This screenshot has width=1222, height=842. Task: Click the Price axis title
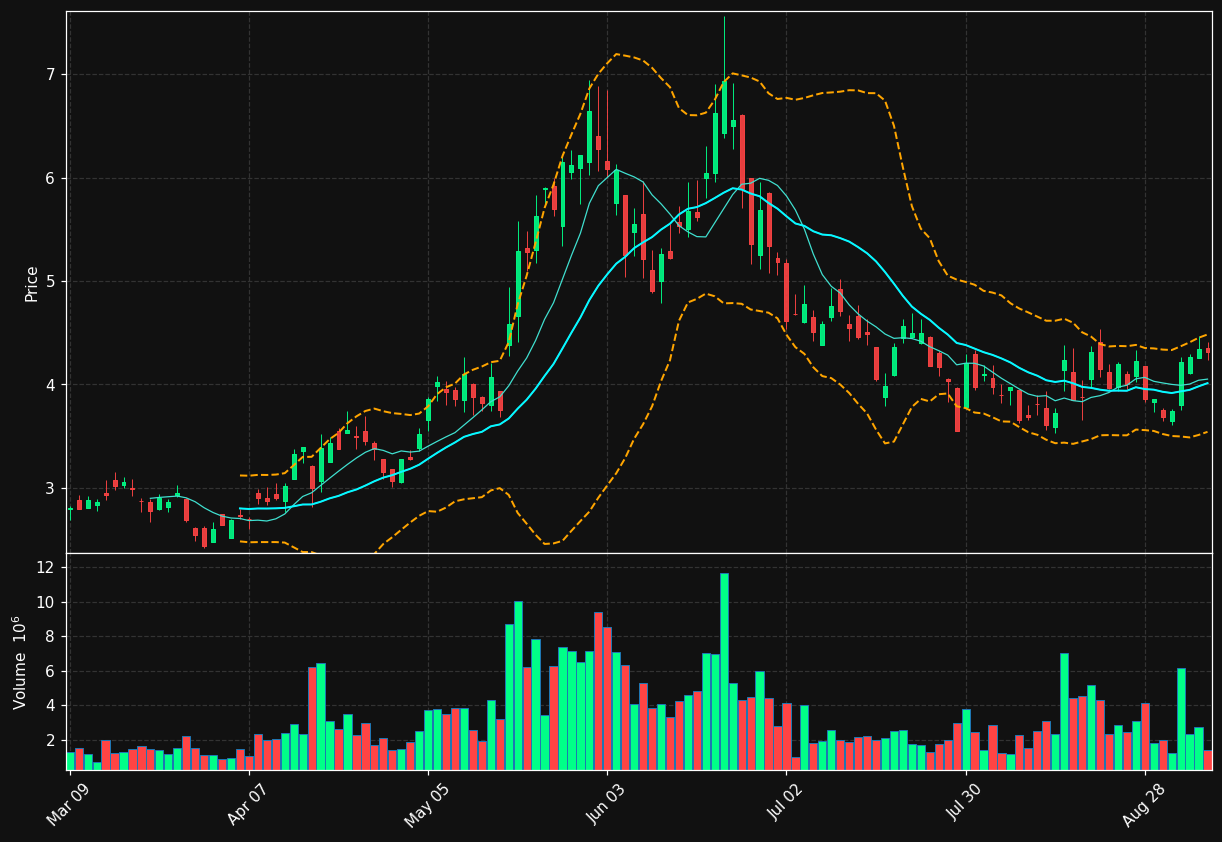coord(32,283)
